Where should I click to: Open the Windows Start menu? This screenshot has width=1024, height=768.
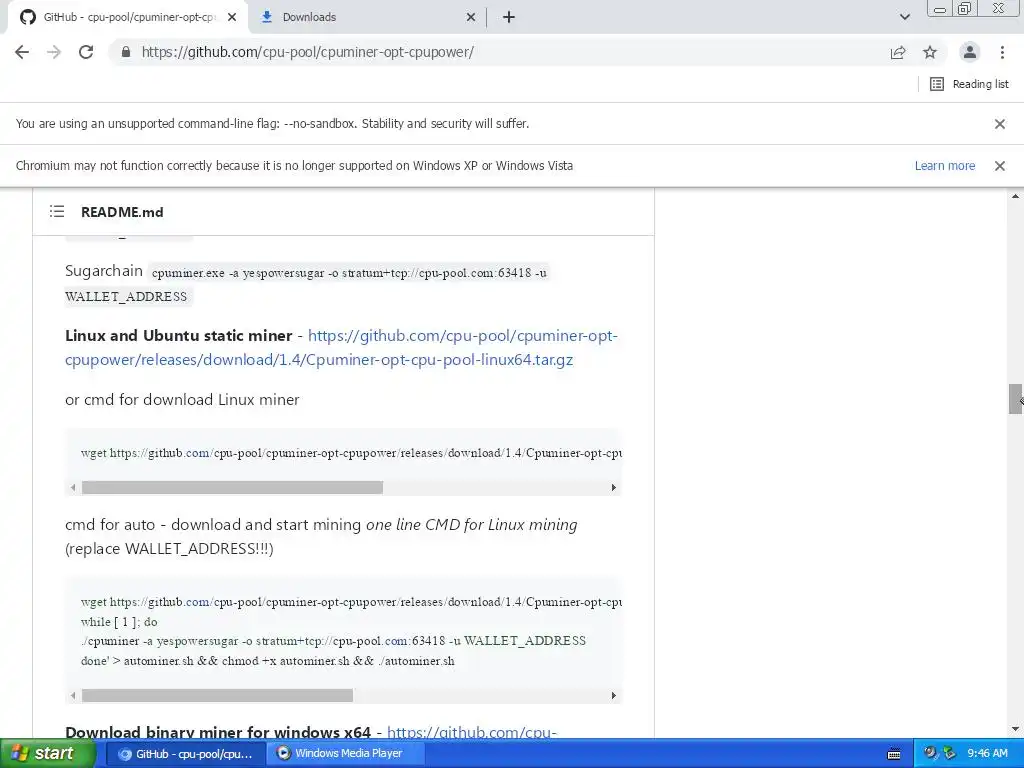[x=47, y=753]
